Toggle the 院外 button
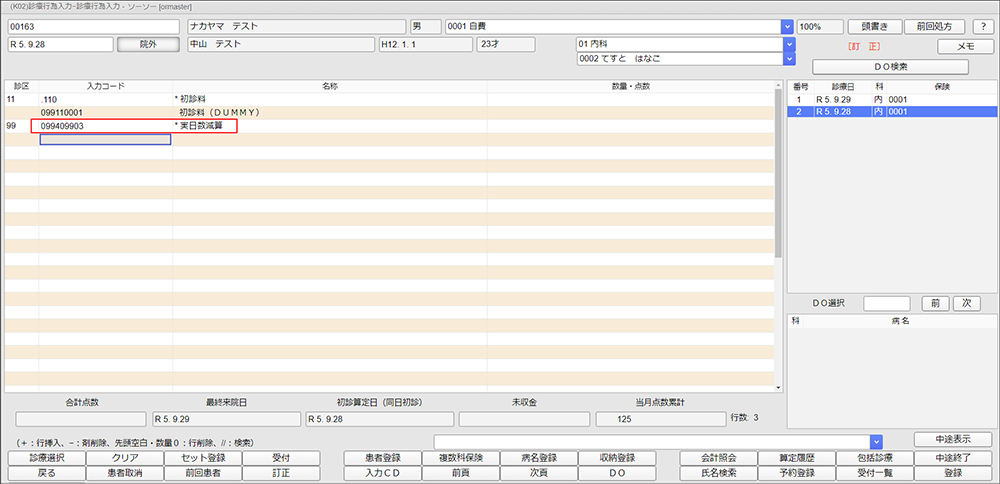The width and height of the screenshot is (1000, 484). click(147, 44)
